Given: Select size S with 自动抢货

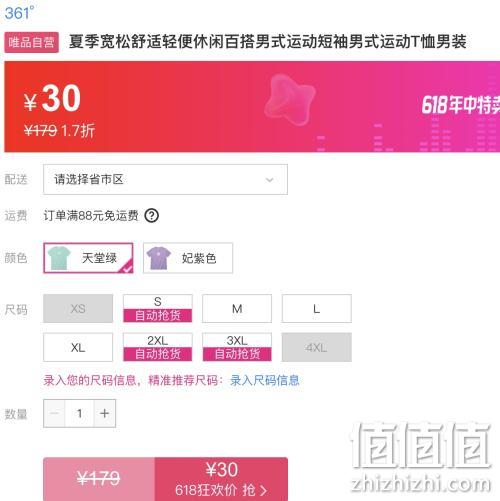Looking at the screenshot, I should coord(158,308).
